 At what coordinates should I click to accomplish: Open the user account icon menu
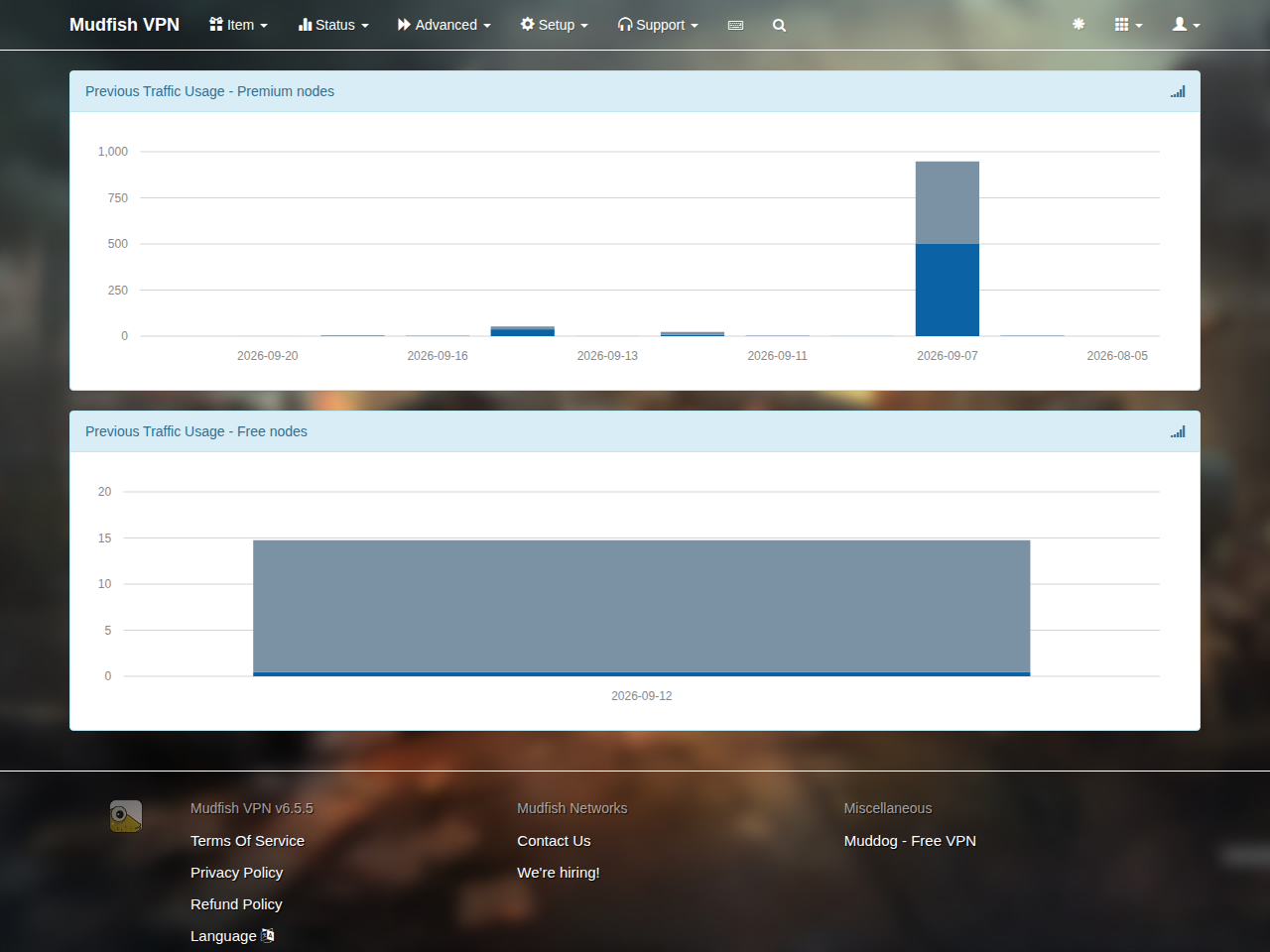[x=1186, y=24]
